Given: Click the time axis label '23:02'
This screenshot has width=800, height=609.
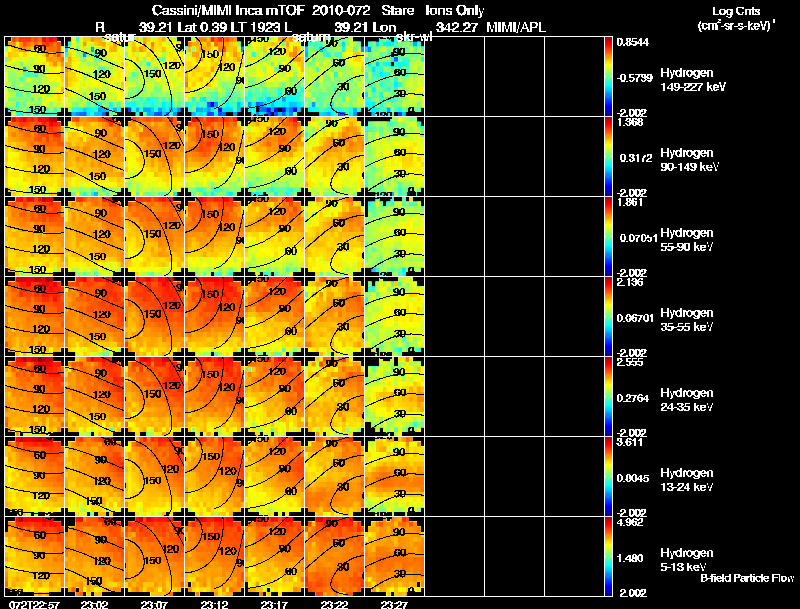Looking at the screenshot, I should tap(94, 604).
